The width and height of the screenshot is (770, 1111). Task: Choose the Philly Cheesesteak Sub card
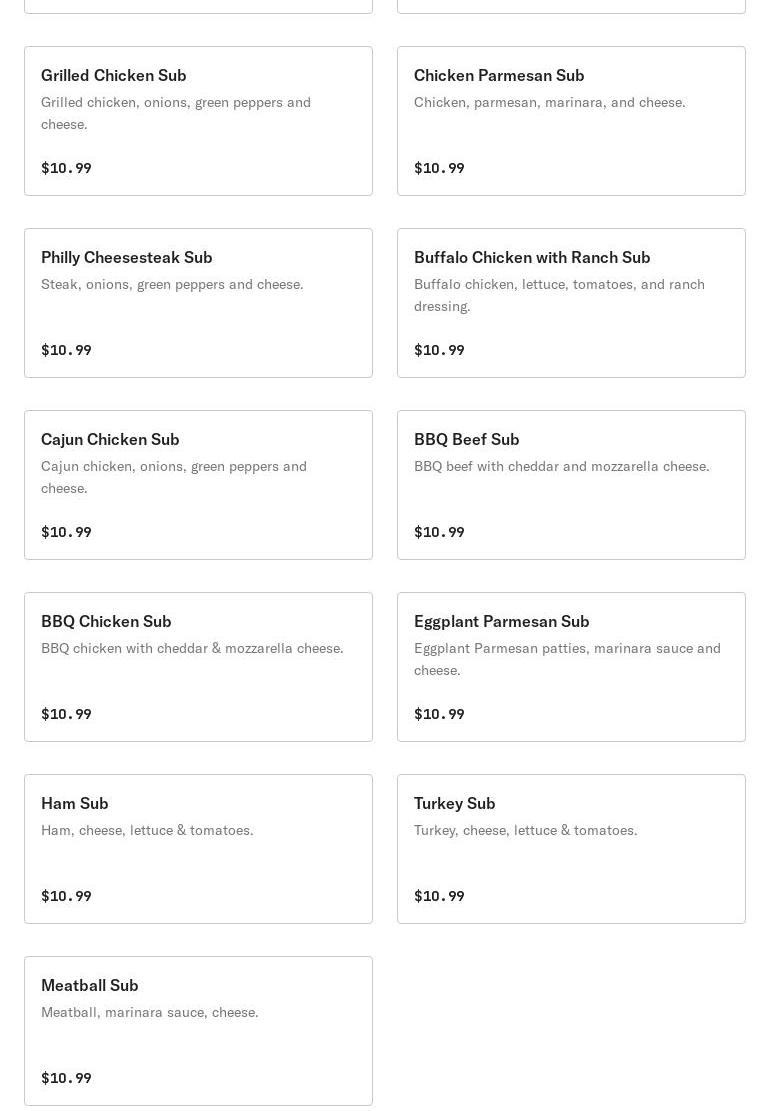[198, 303]
